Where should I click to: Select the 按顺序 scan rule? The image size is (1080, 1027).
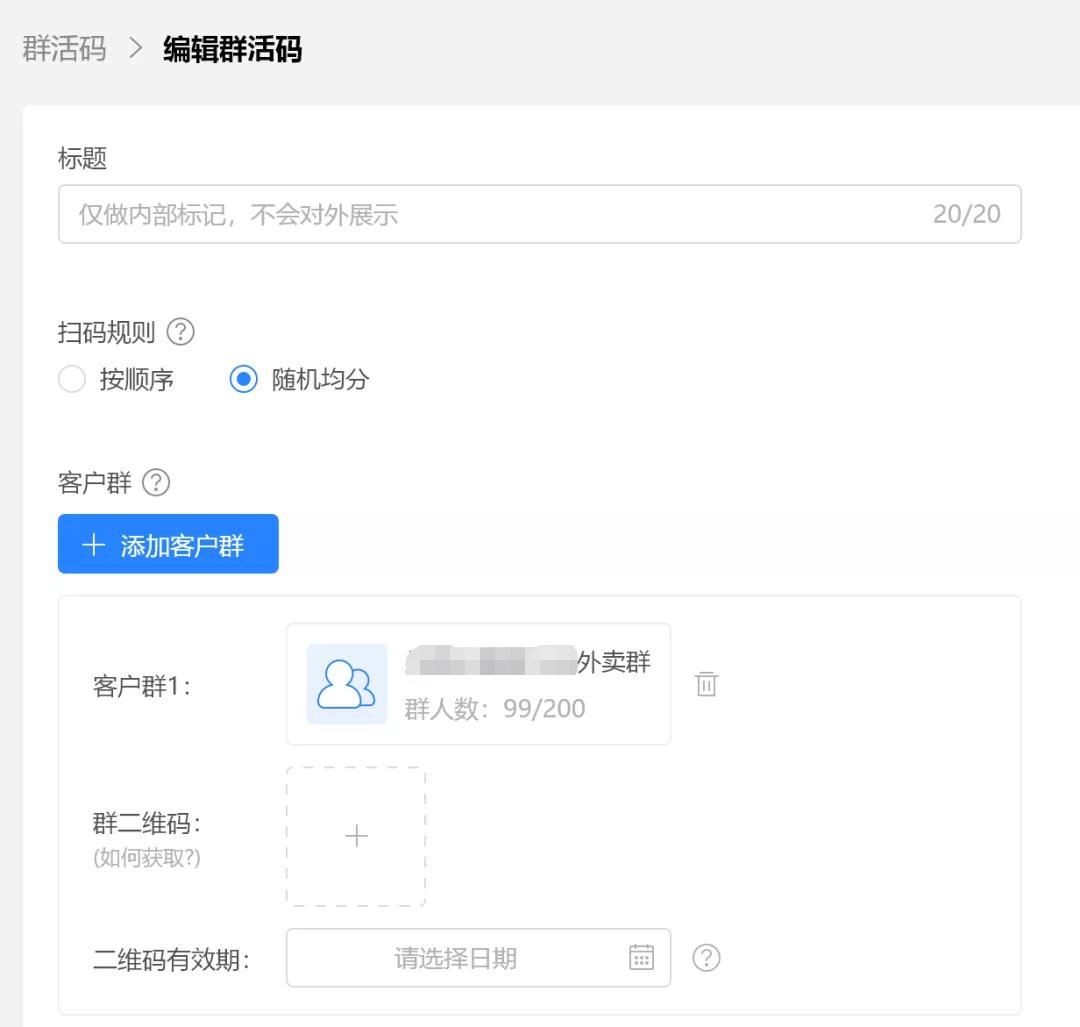71,379
